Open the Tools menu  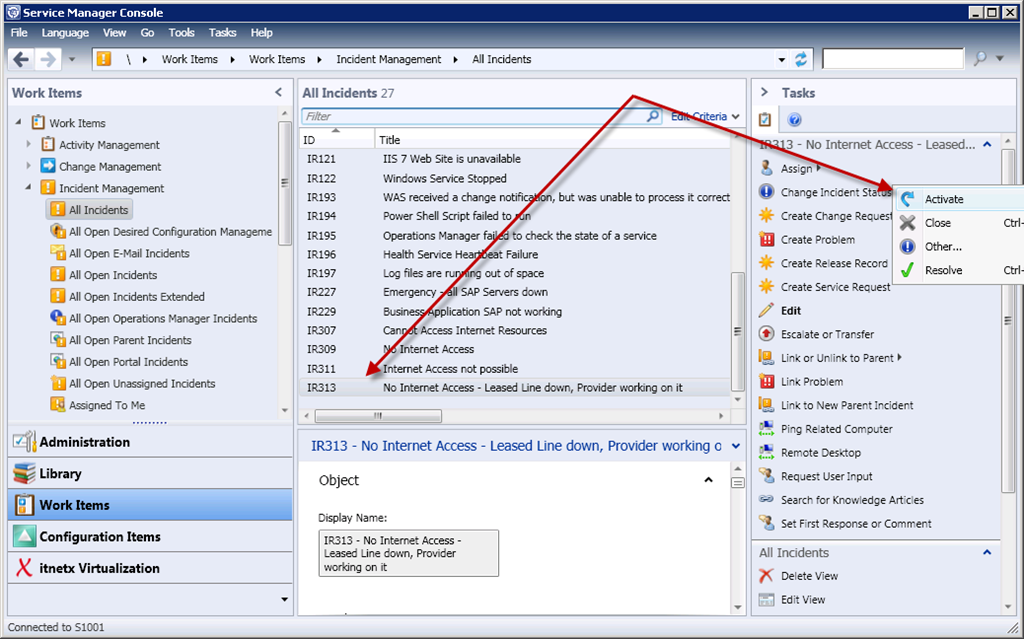point(181,33)
